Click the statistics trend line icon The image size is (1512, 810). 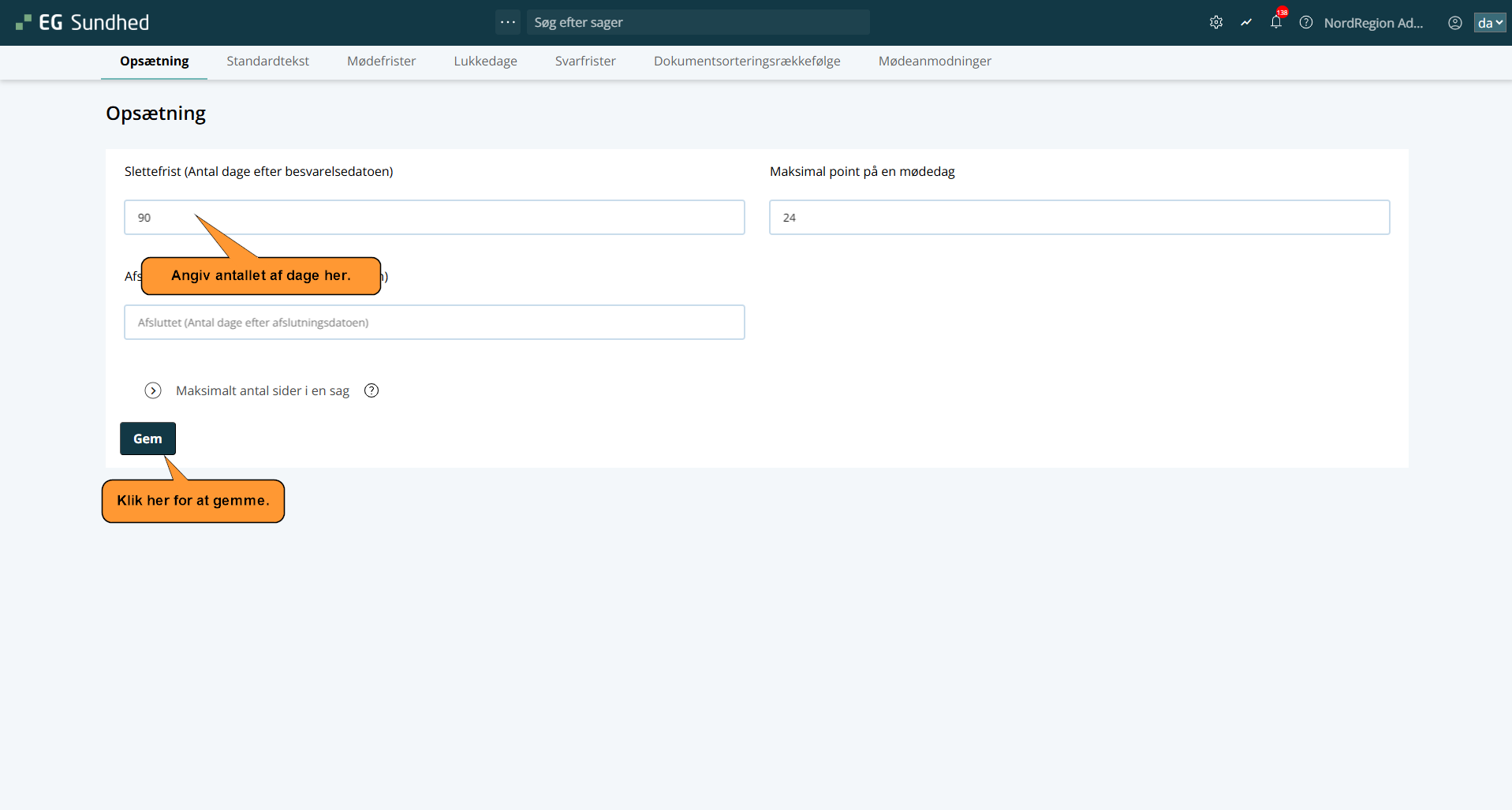point(1246,23)
